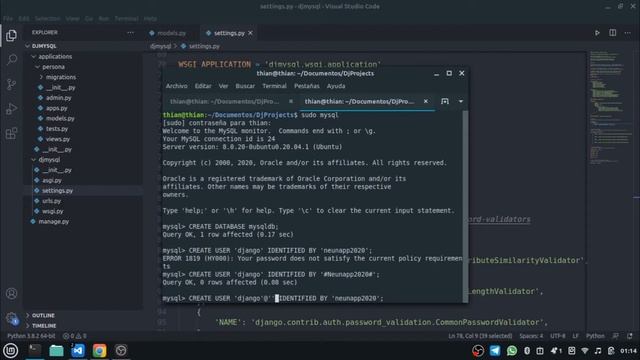The height and width of the screenshot is (360, 640).
Task: Collapse the djmysql folder
Action: pyautogui.click(x=83, y=160)
